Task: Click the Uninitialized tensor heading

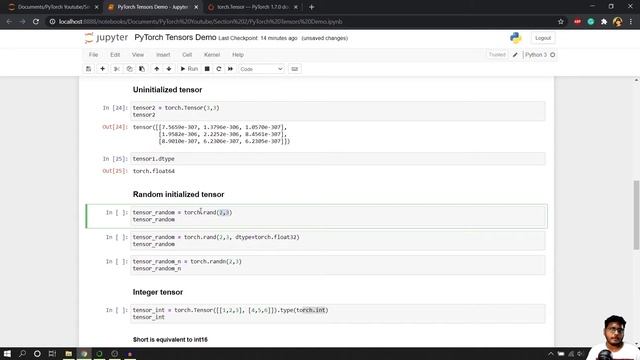Action: click(167, 90)
